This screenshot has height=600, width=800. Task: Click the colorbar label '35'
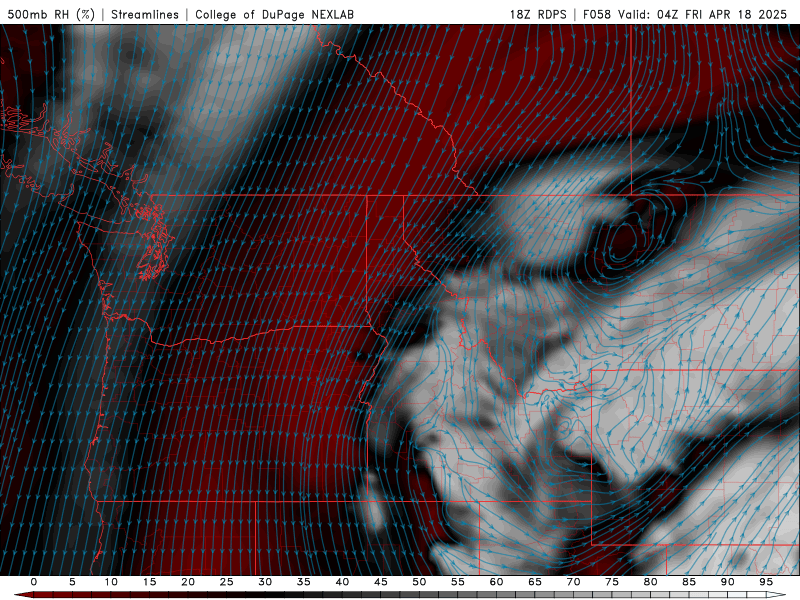point(304,582)
